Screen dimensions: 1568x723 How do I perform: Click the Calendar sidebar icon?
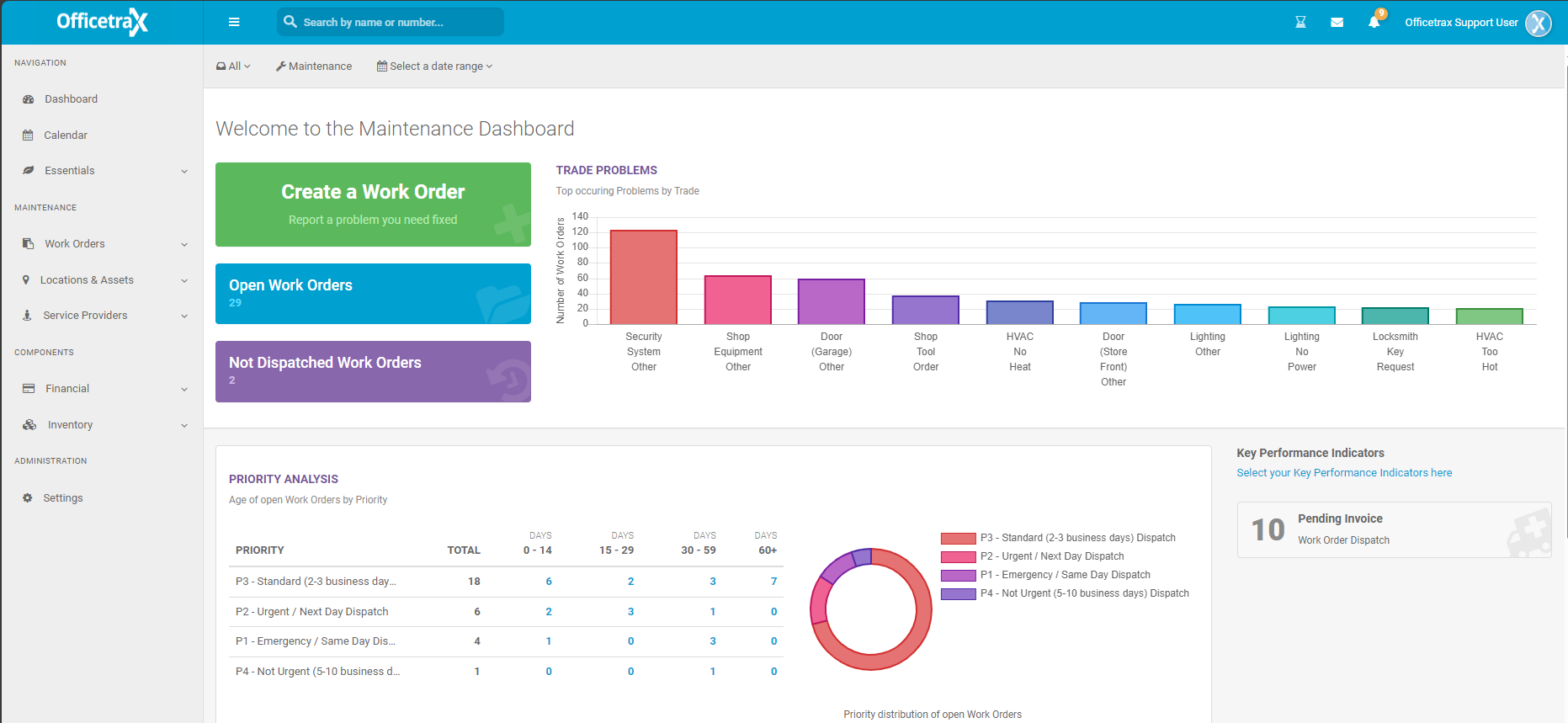[x=28, y=136]
